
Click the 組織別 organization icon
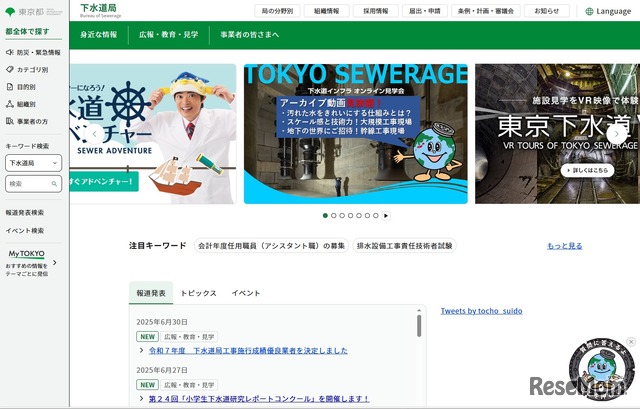[x=10, y=104]
